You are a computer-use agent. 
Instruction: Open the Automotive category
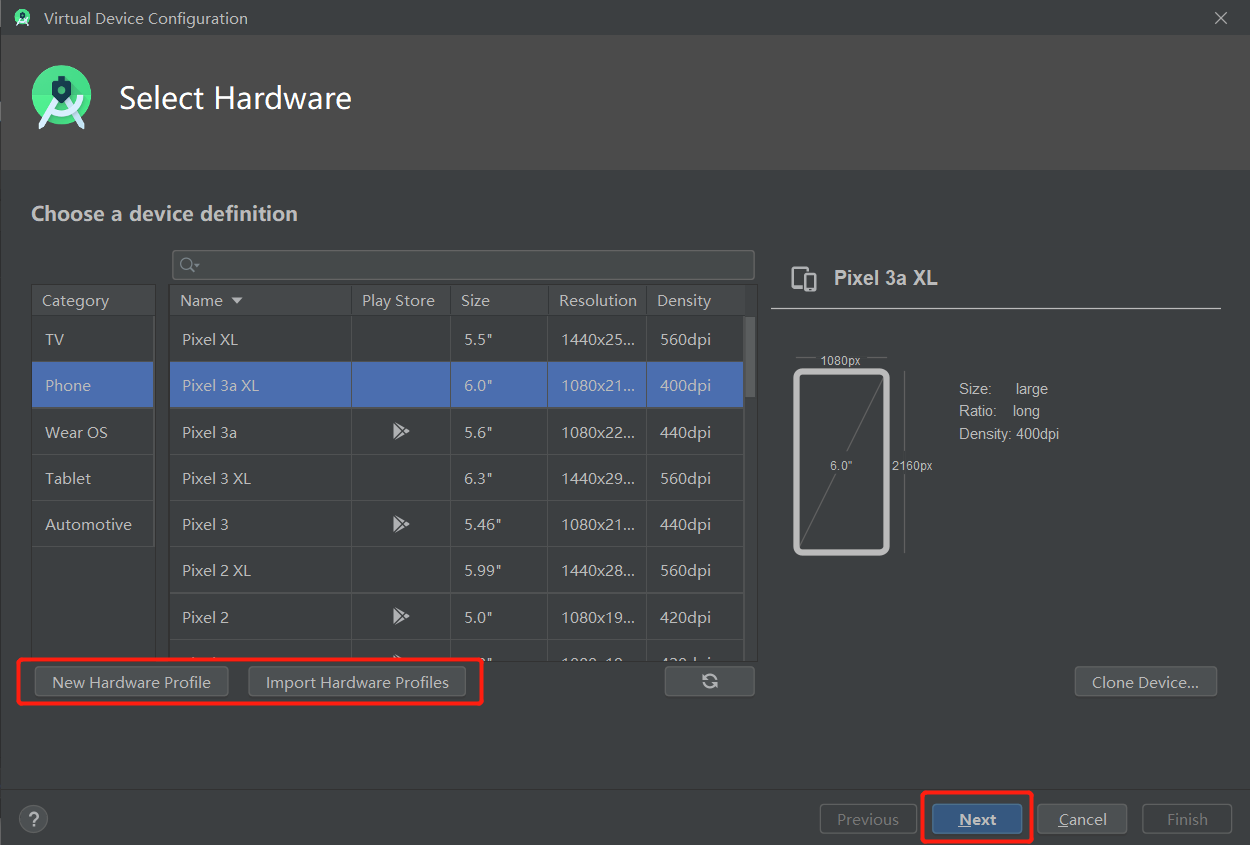(93, 524)
